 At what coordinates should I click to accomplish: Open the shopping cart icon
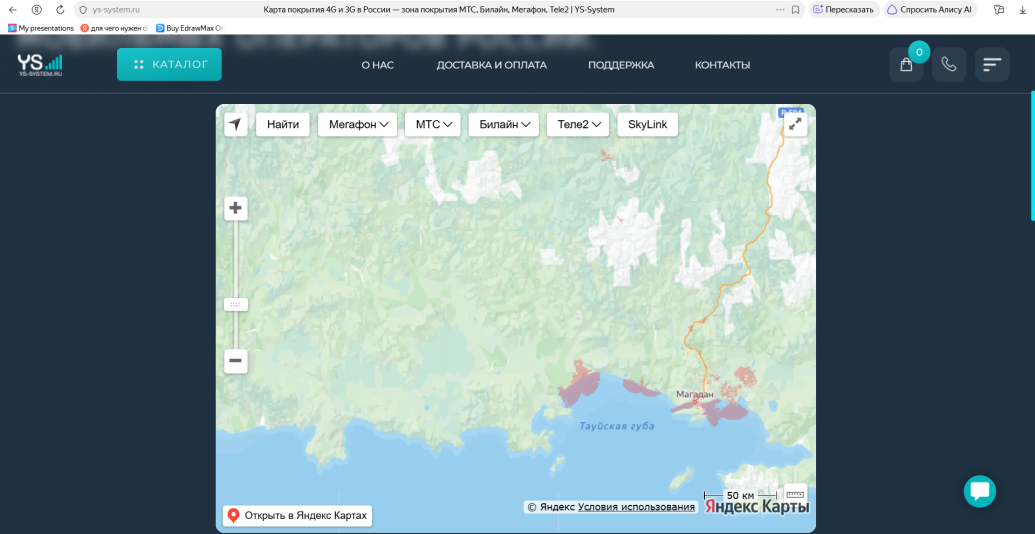coord(906,65)
